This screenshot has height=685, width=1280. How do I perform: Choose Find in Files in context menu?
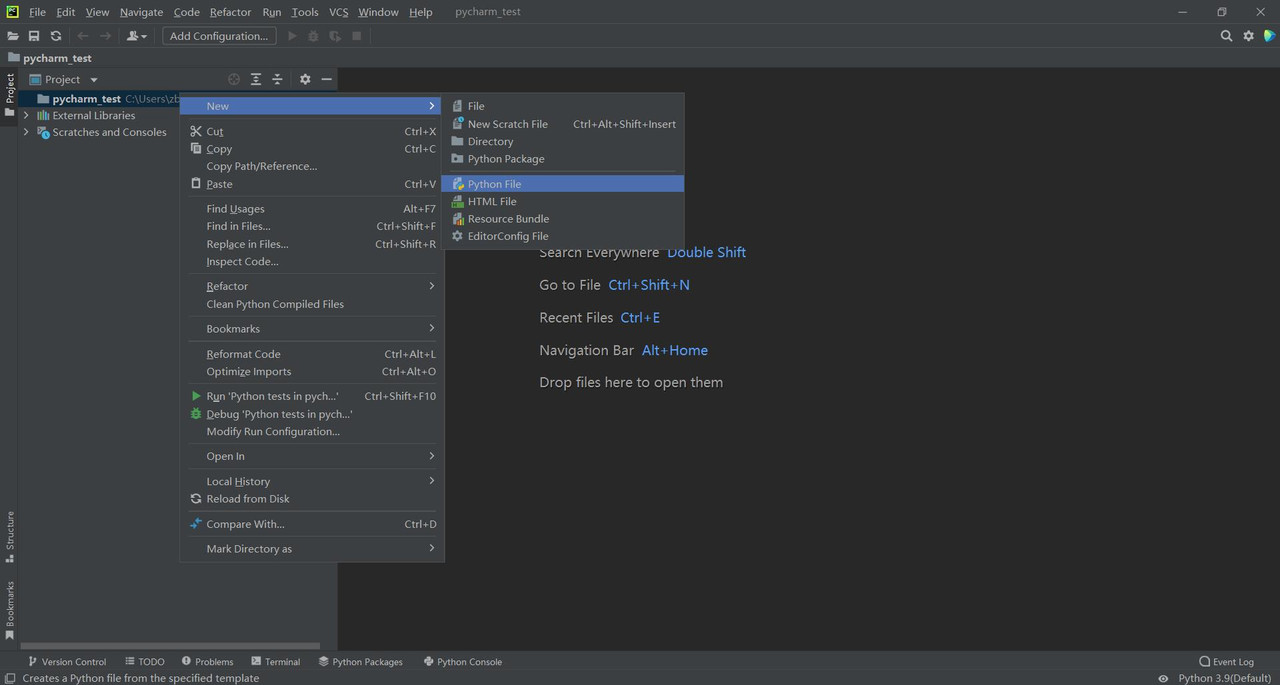click(312, 226)
